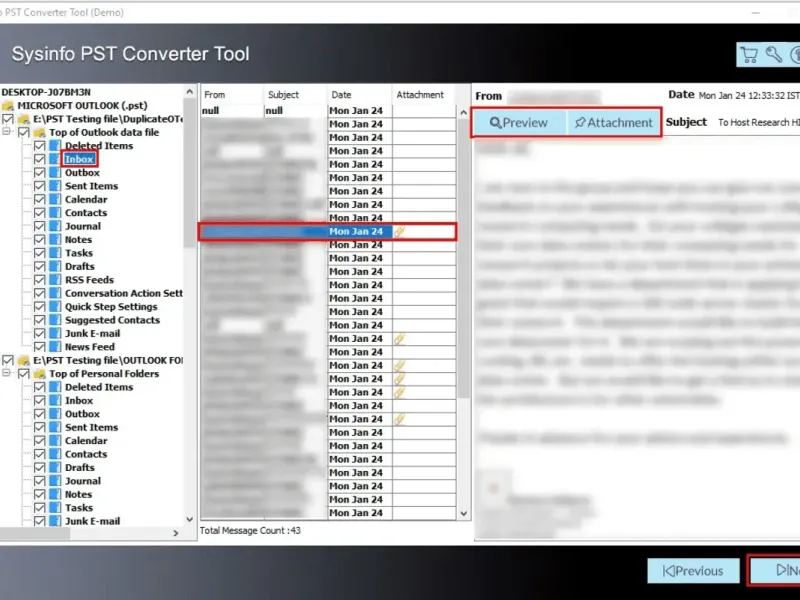Toggle the Outbox checkbox under Outlook data file
Image resolution: width=800 pixels, height=600 pixels.
point(39,172)
